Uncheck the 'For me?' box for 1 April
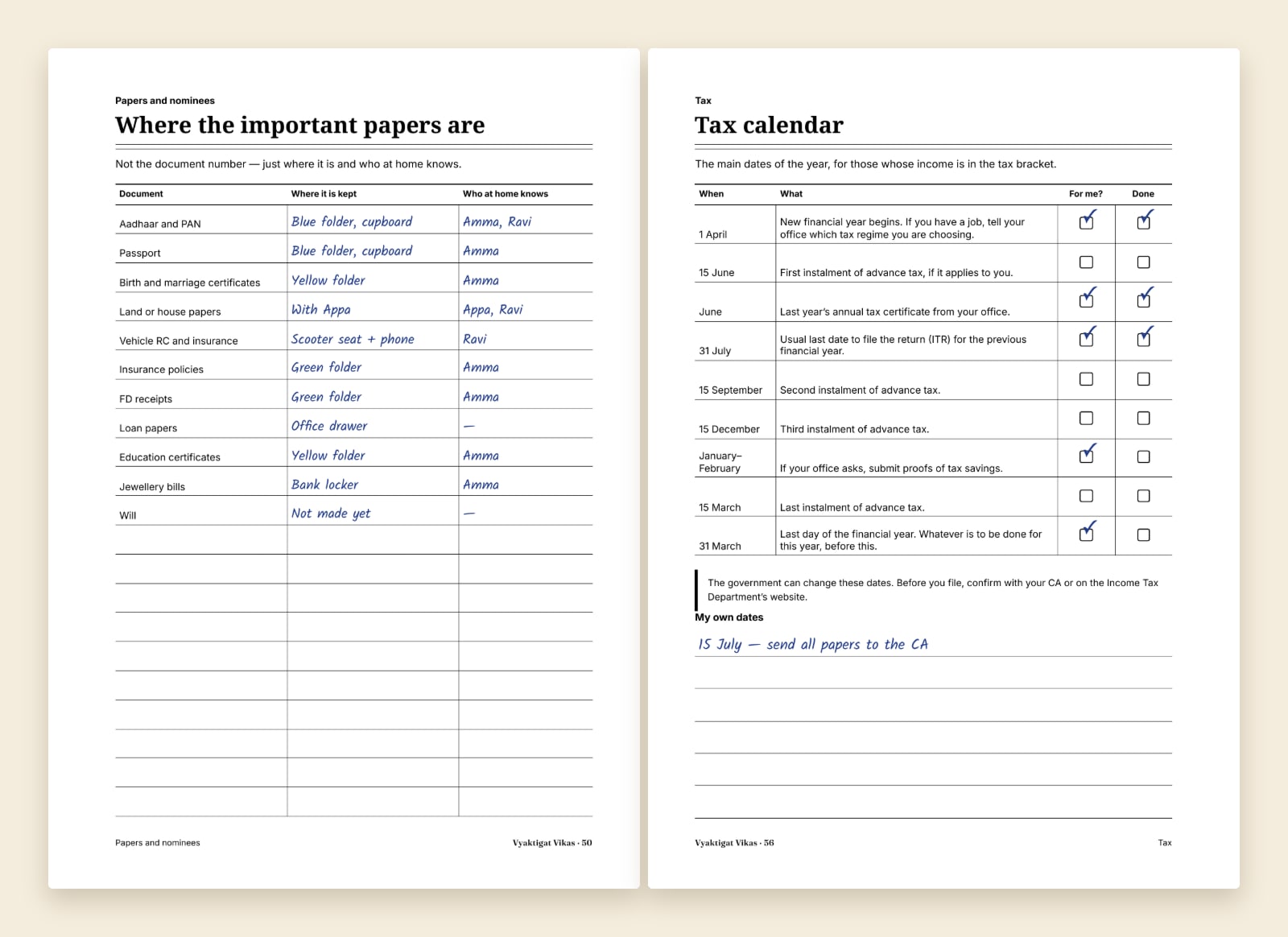 pos(1086,222)
